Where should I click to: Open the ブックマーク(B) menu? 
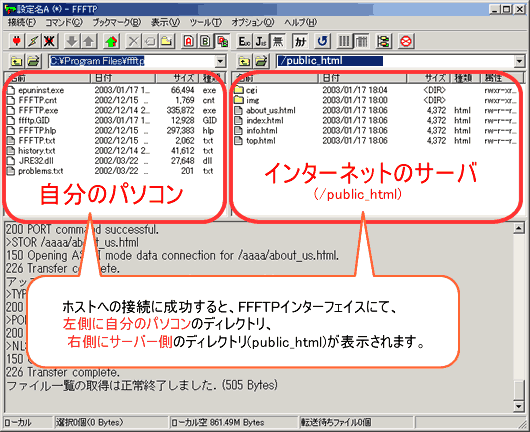pos(117,23)
